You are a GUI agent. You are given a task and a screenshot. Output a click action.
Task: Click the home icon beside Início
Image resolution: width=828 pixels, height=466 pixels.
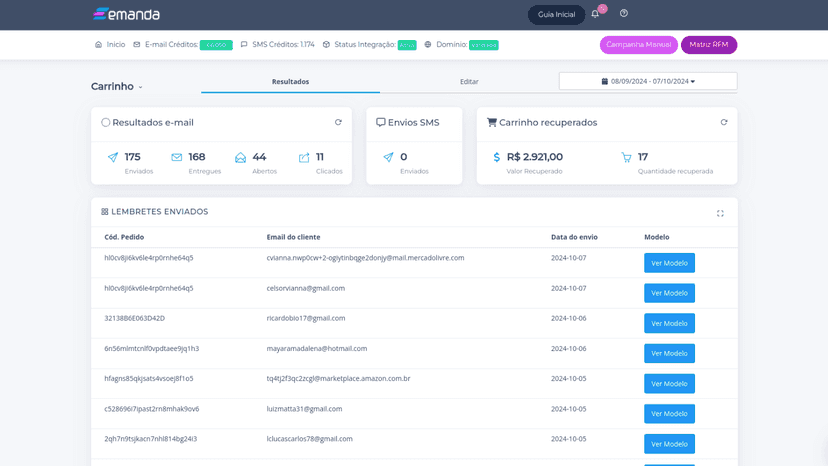coord(98,44)
